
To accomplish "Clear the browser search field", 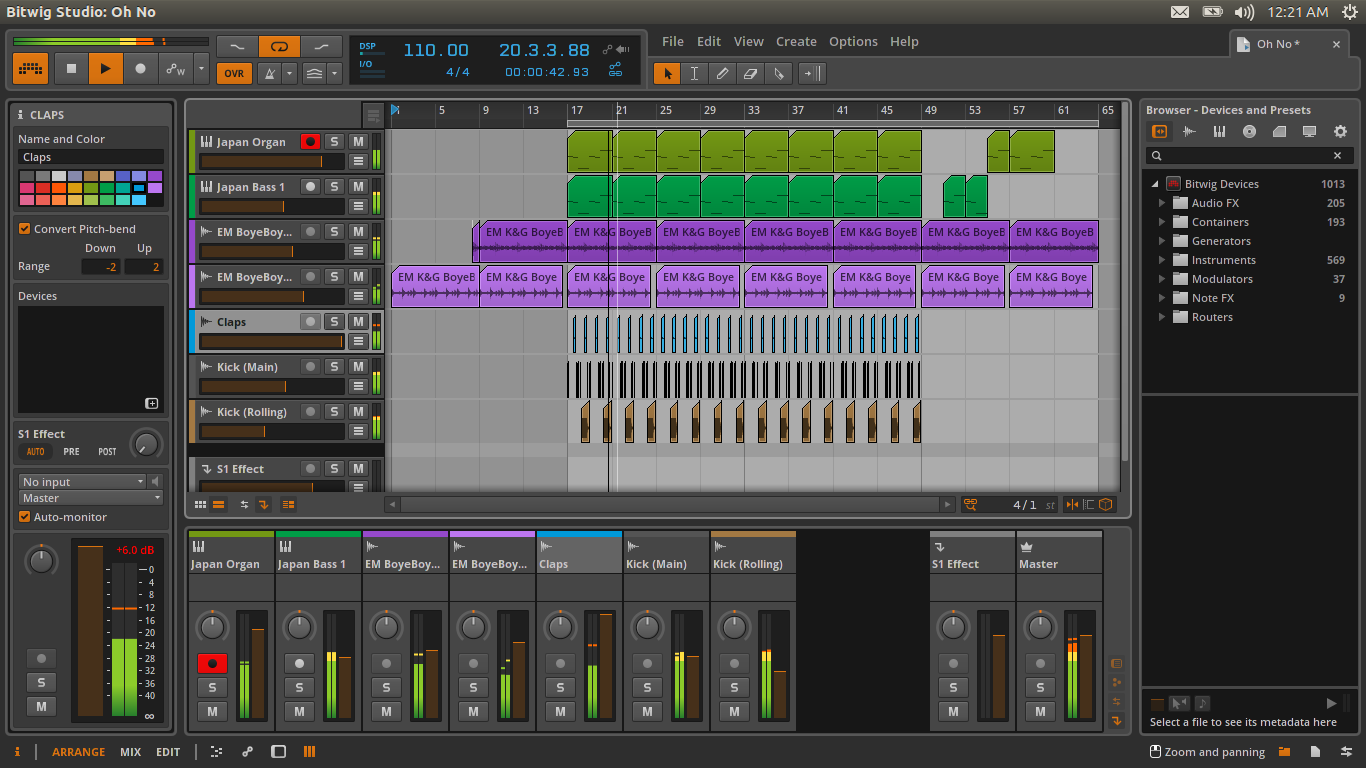I will [x=1337, y=156].
